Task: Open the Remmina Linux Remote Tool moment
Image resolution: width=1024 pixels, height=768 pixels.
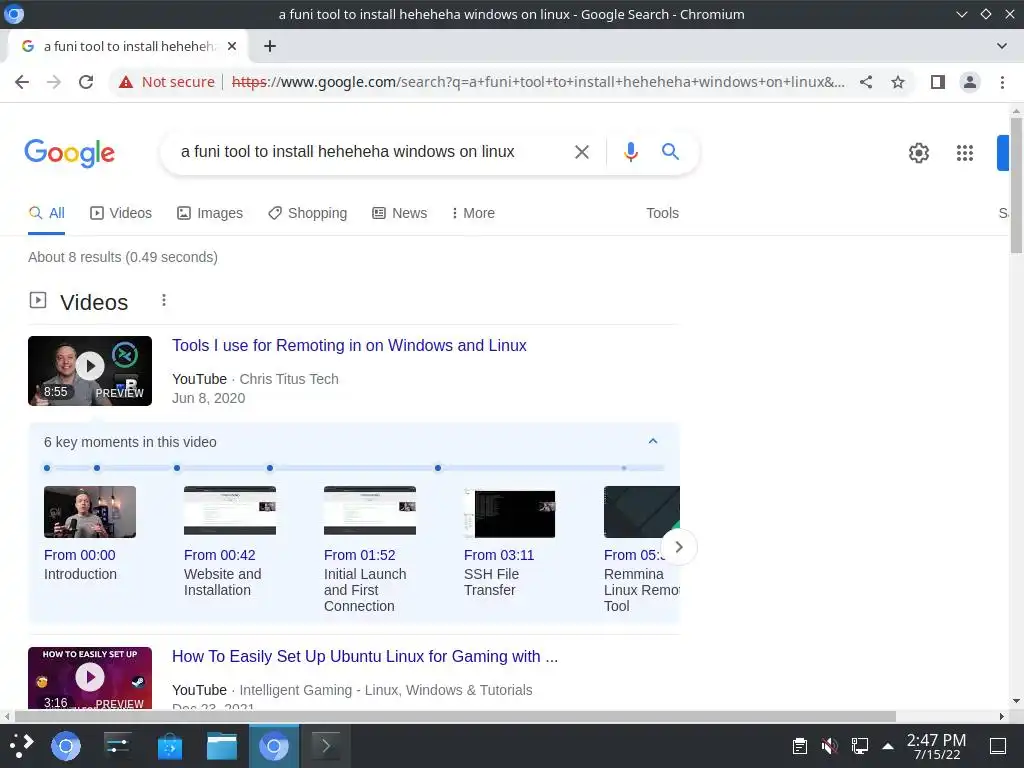Action: click(x=641, y=581)
